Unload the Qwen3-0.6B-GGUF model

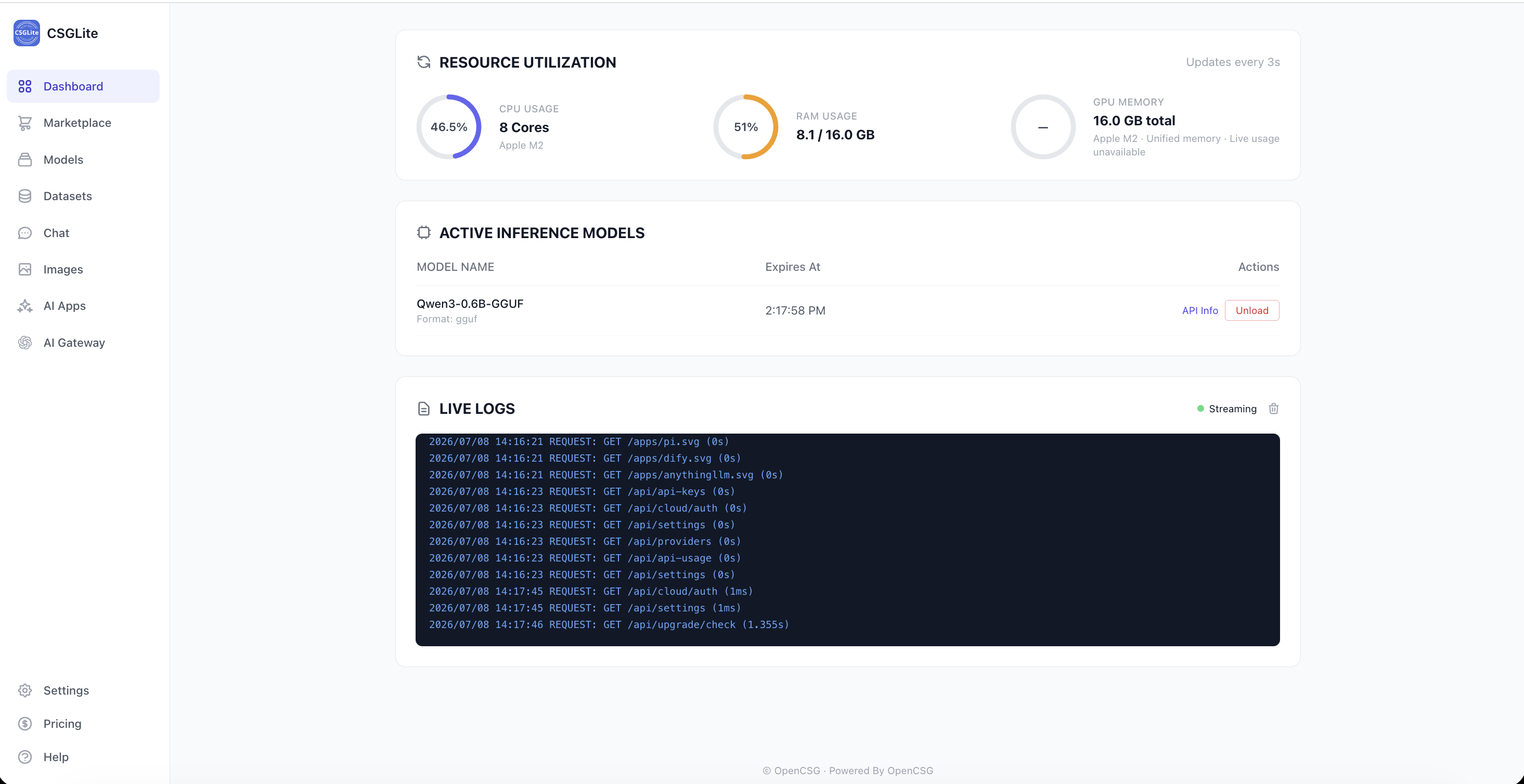click(x=1252, y=310)
